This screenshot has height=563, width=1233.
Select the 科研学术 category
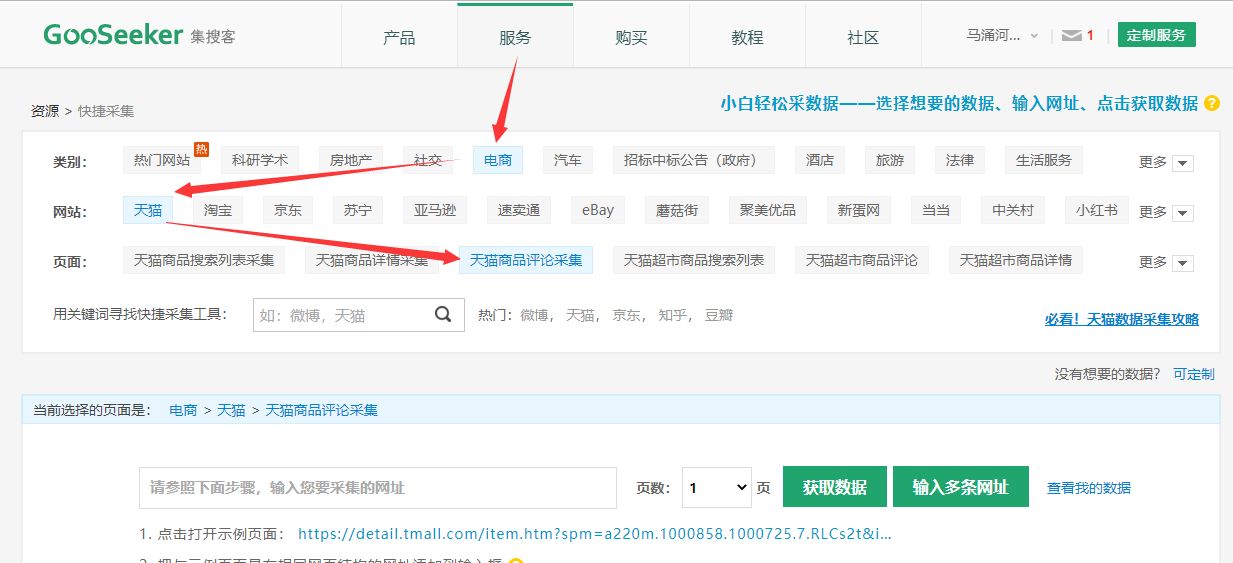tap(260, 160)
